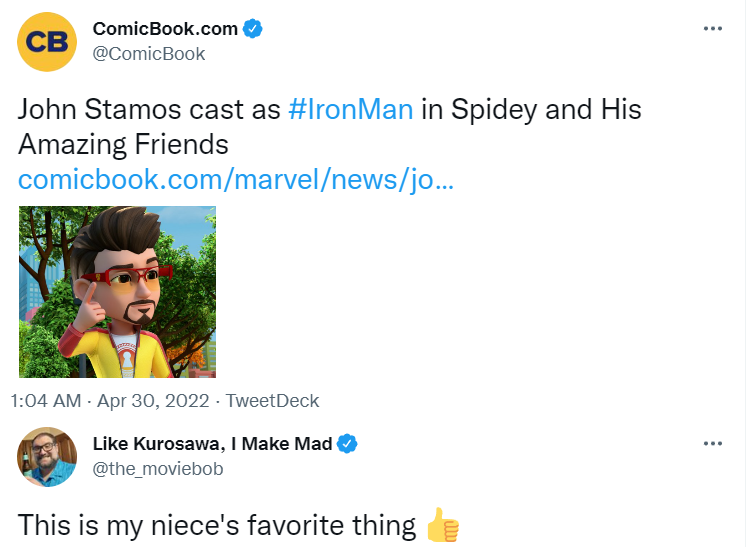Click the "Amazing Friends" tweet text
Viewport: 748px width, 547px height.
(123, 145)
